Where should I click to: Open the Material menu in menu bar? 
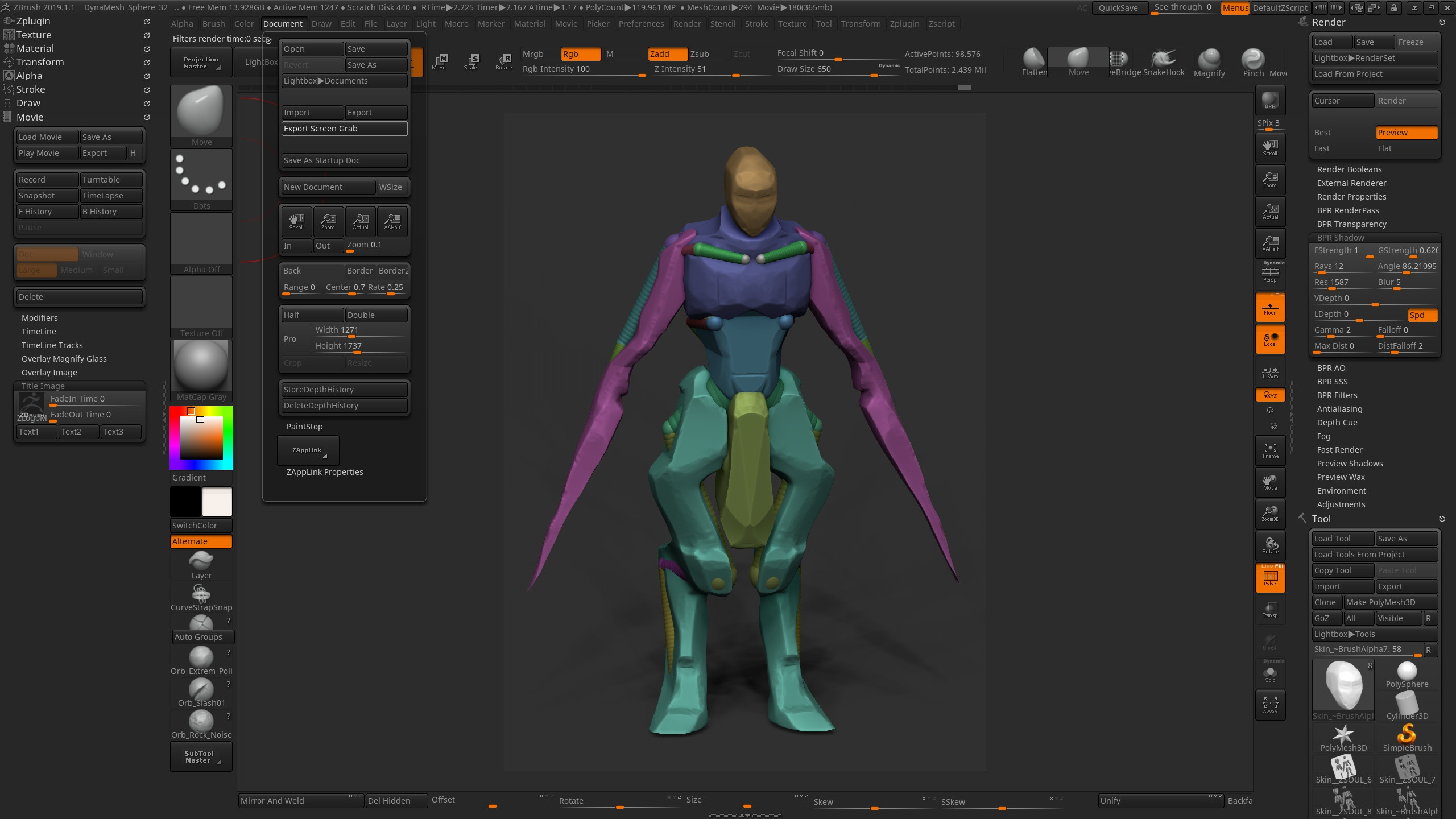click(530, 24)
